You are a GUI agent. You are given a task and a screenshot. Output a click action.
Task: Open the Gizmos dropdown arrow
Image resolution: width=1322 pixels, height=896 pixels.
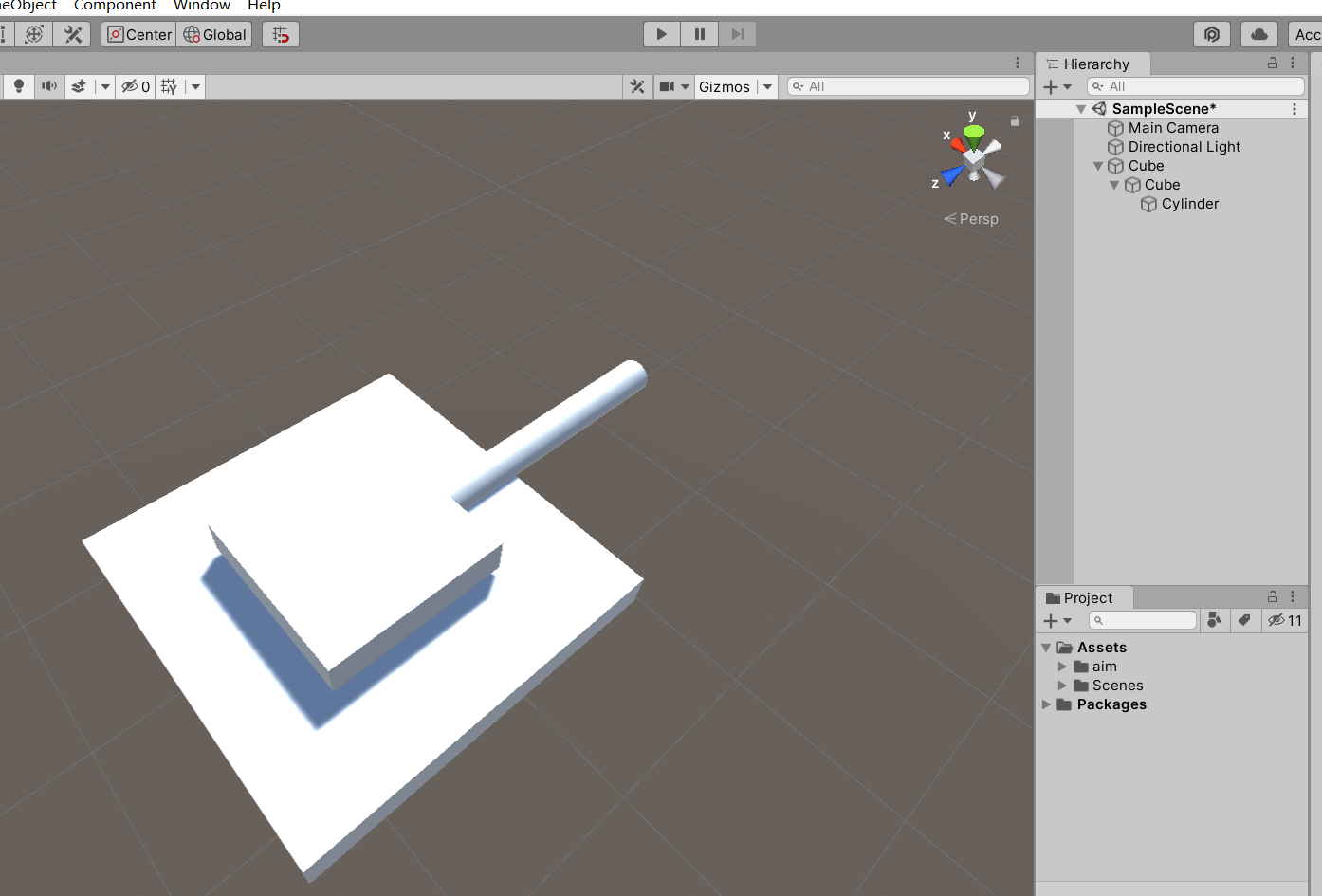[767, 86]
